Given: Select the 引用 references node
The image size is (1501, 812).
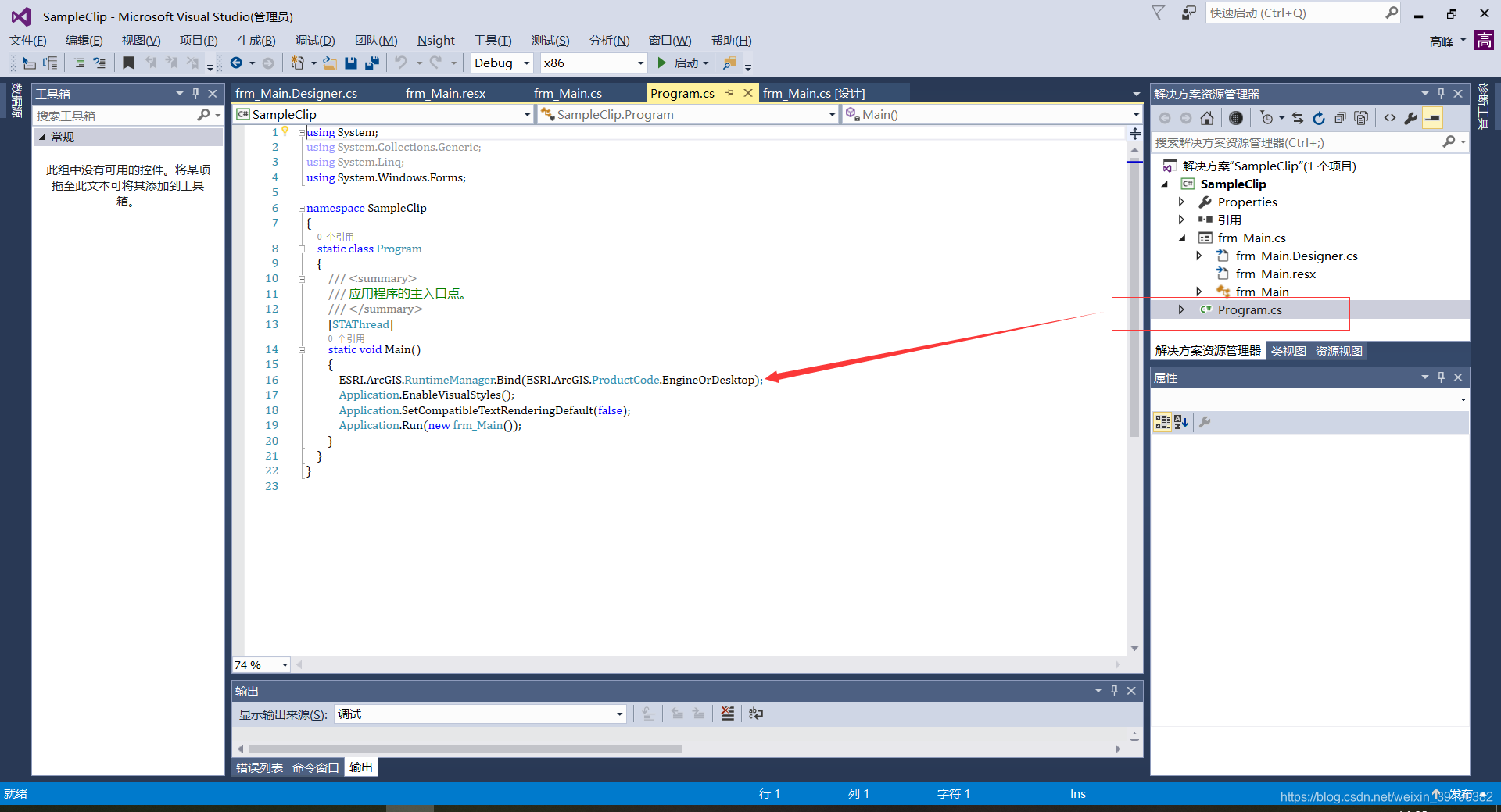Looking at the screenshot, I should pyautogui.click(x=1229, y=220).
